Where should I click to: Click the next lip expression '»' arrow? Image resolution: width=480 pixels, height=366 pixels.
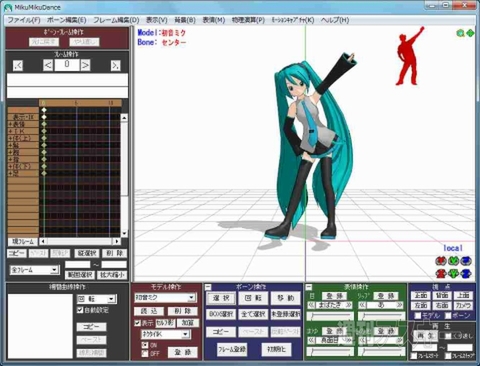tap(399, 305)
